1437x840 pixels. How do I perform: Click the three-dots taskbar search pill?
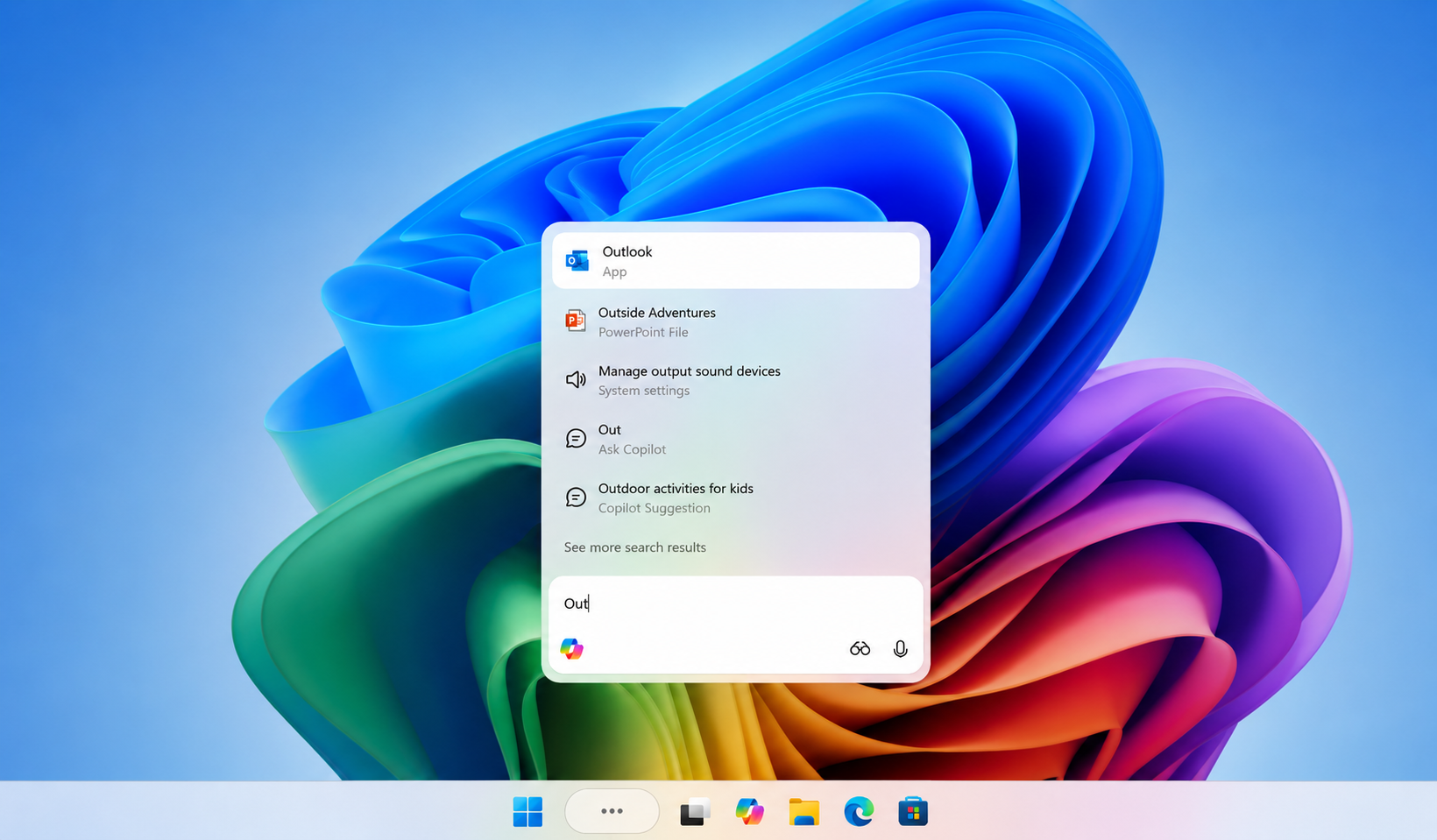612,811
